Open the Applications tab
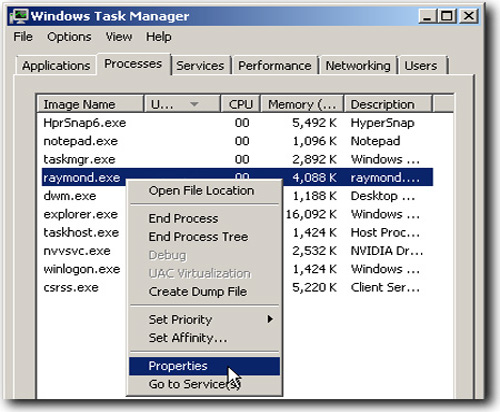 56,65
